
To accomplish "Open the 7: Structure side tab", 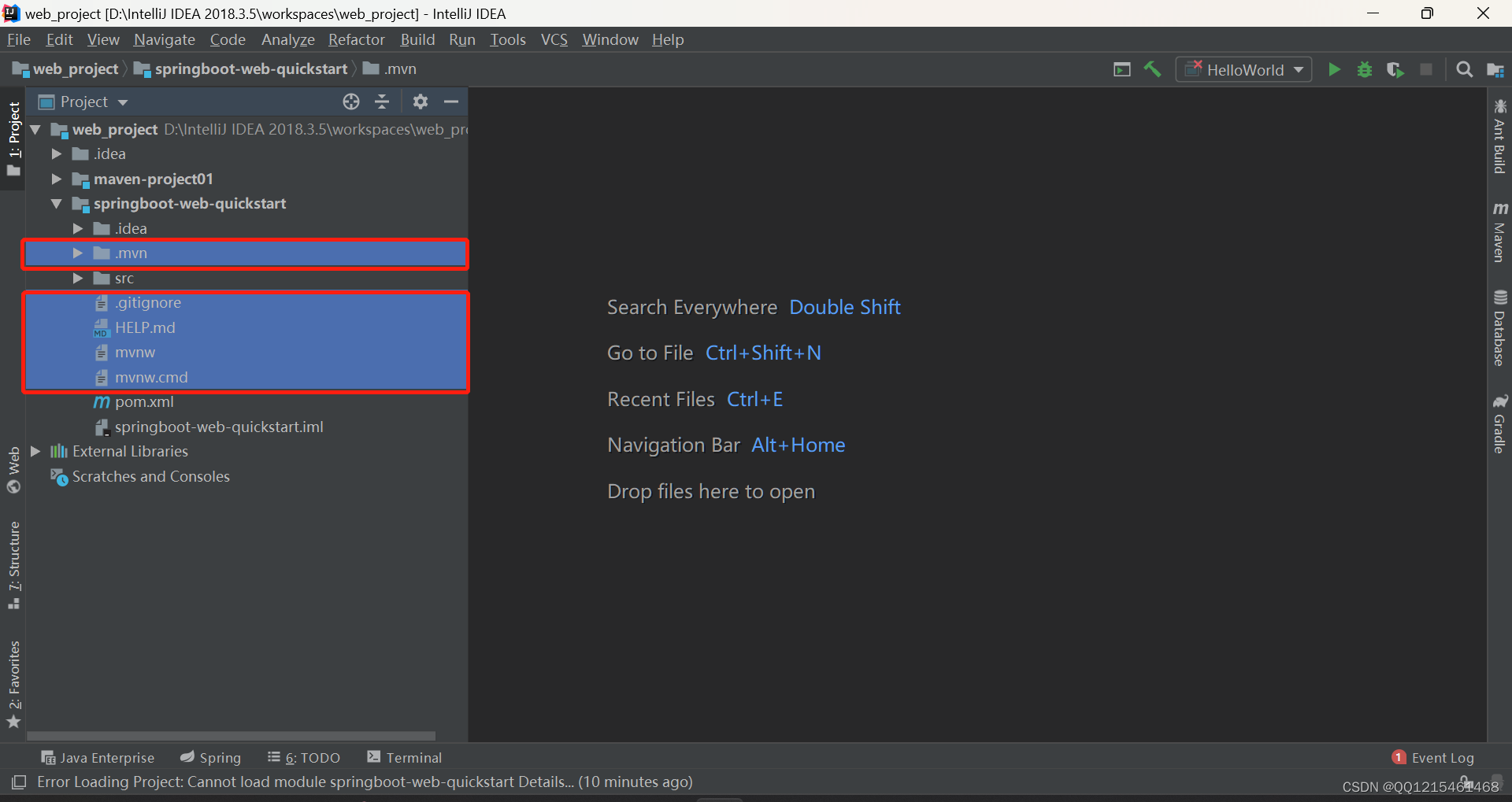I will pyautogui.click(x=13, y=565).
